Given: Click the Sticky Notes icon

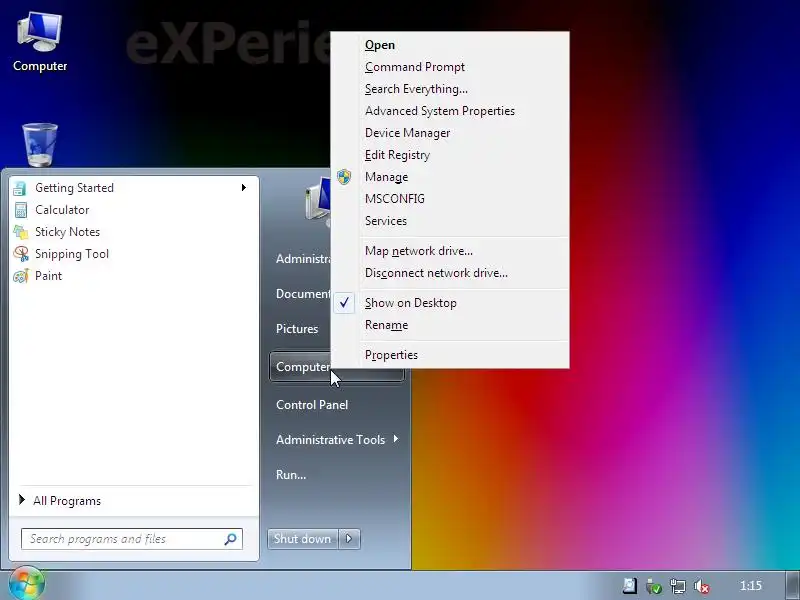Looking at the screenshot, I should (20, 232).
